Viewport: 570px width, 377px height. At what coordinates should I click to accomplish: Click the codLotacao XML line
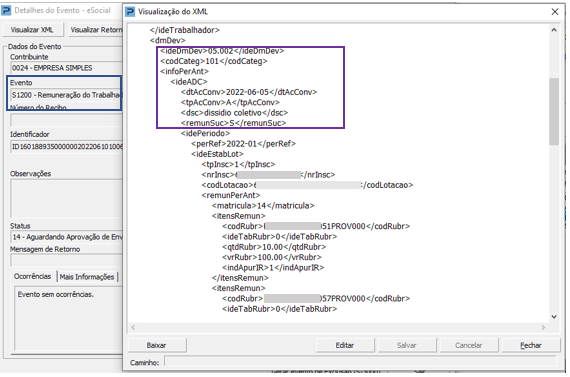pyautogui.click(x=307, y=185)
